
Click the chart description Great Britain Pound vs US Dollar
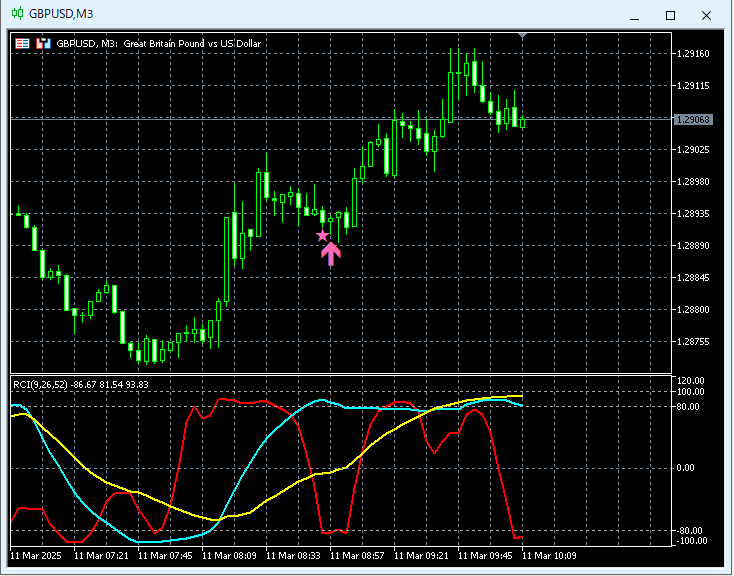pos(192,44)
